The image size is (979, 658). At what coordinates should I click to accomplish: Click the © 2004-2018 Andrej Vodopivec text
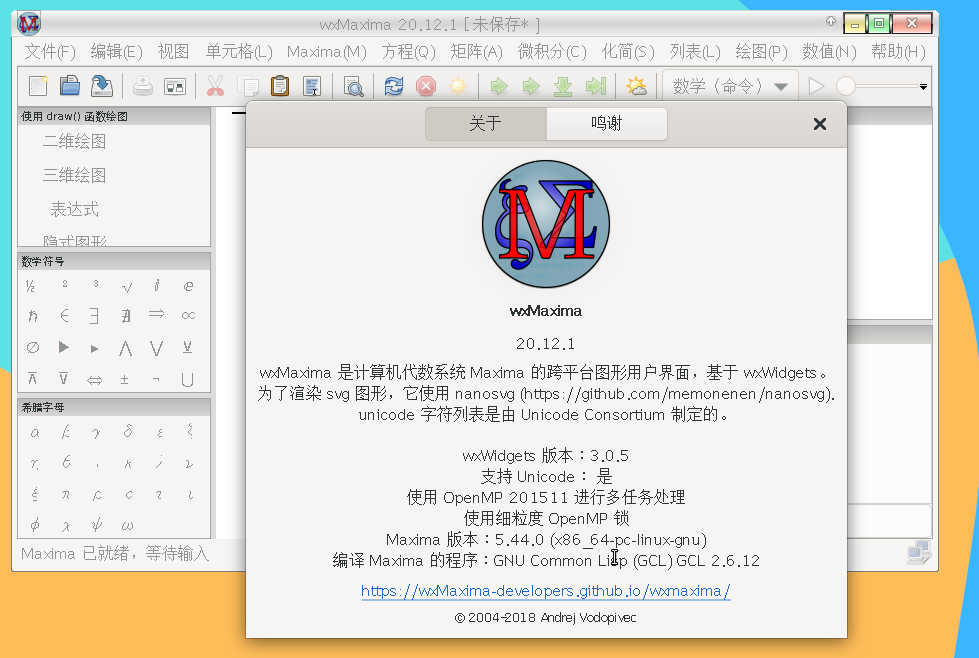click(546, 617)
